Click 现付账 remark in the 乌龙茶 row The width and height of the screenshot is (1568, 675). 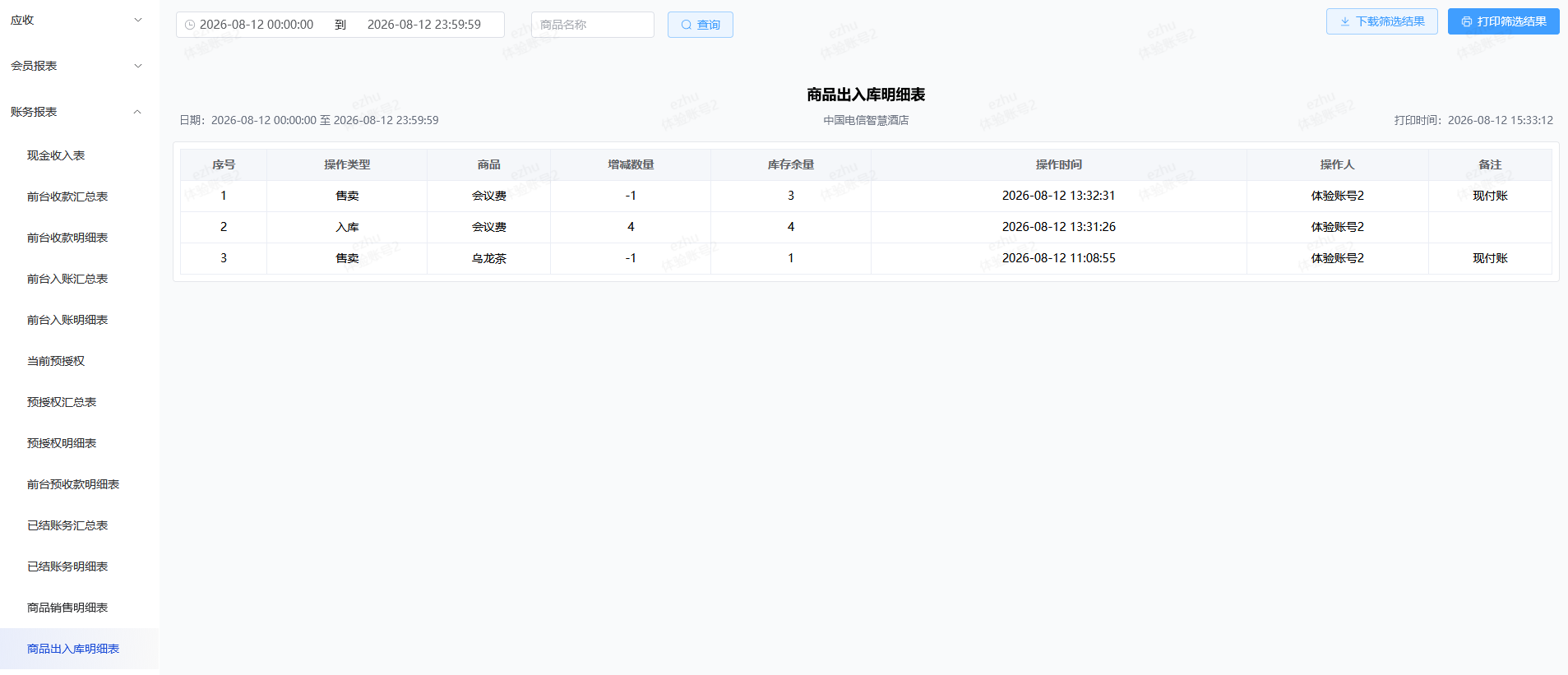pyautogui.click(x=1490, y=258)
